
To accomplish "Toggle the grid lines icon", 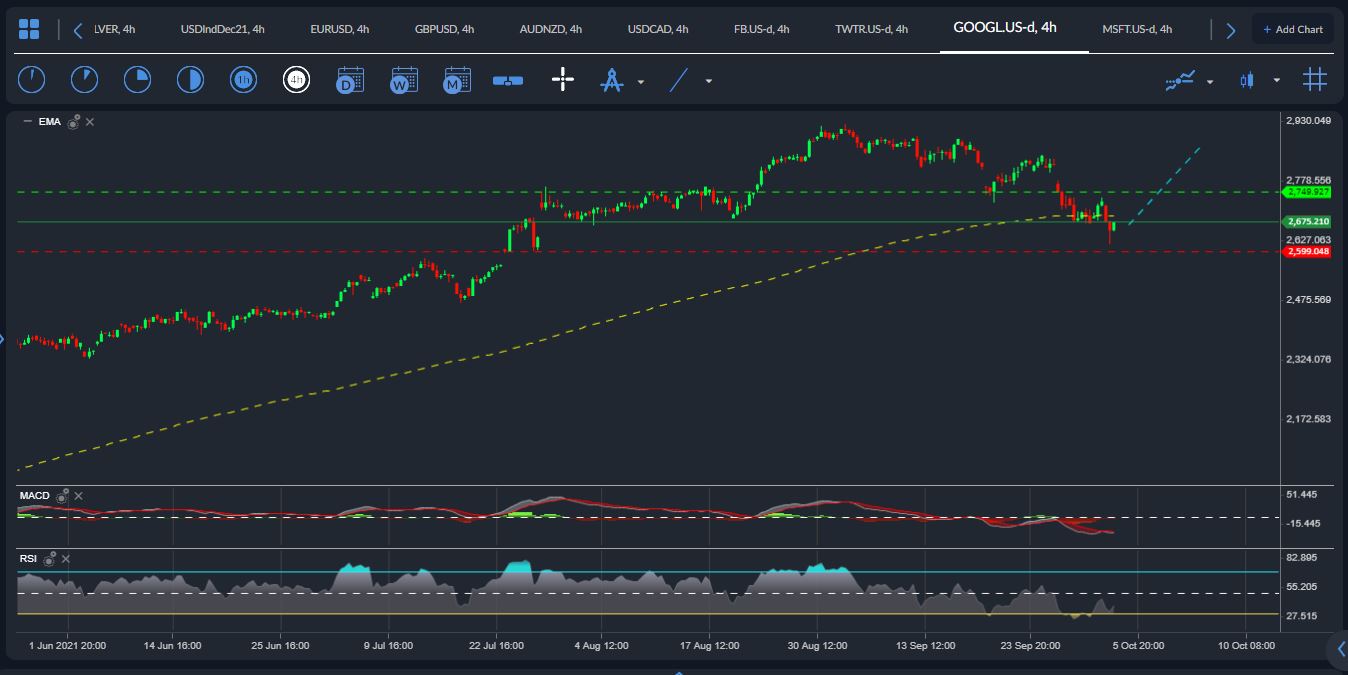I will click(1315, 80).
